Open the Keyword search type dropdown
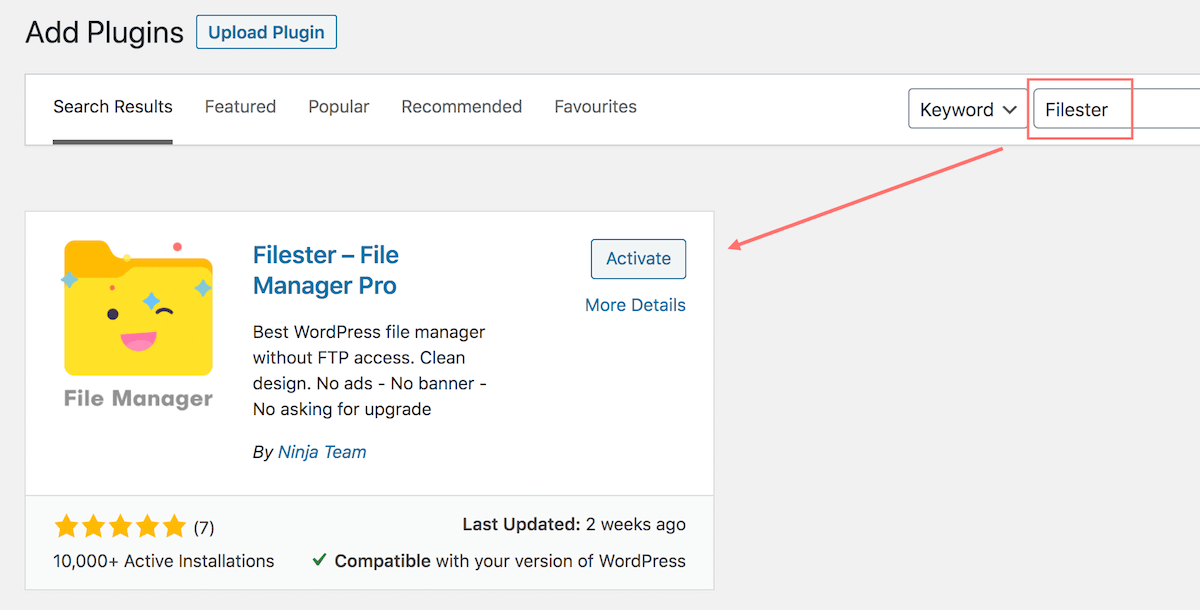The height and width of the screenshot is (610, 1200). point(968,109)
